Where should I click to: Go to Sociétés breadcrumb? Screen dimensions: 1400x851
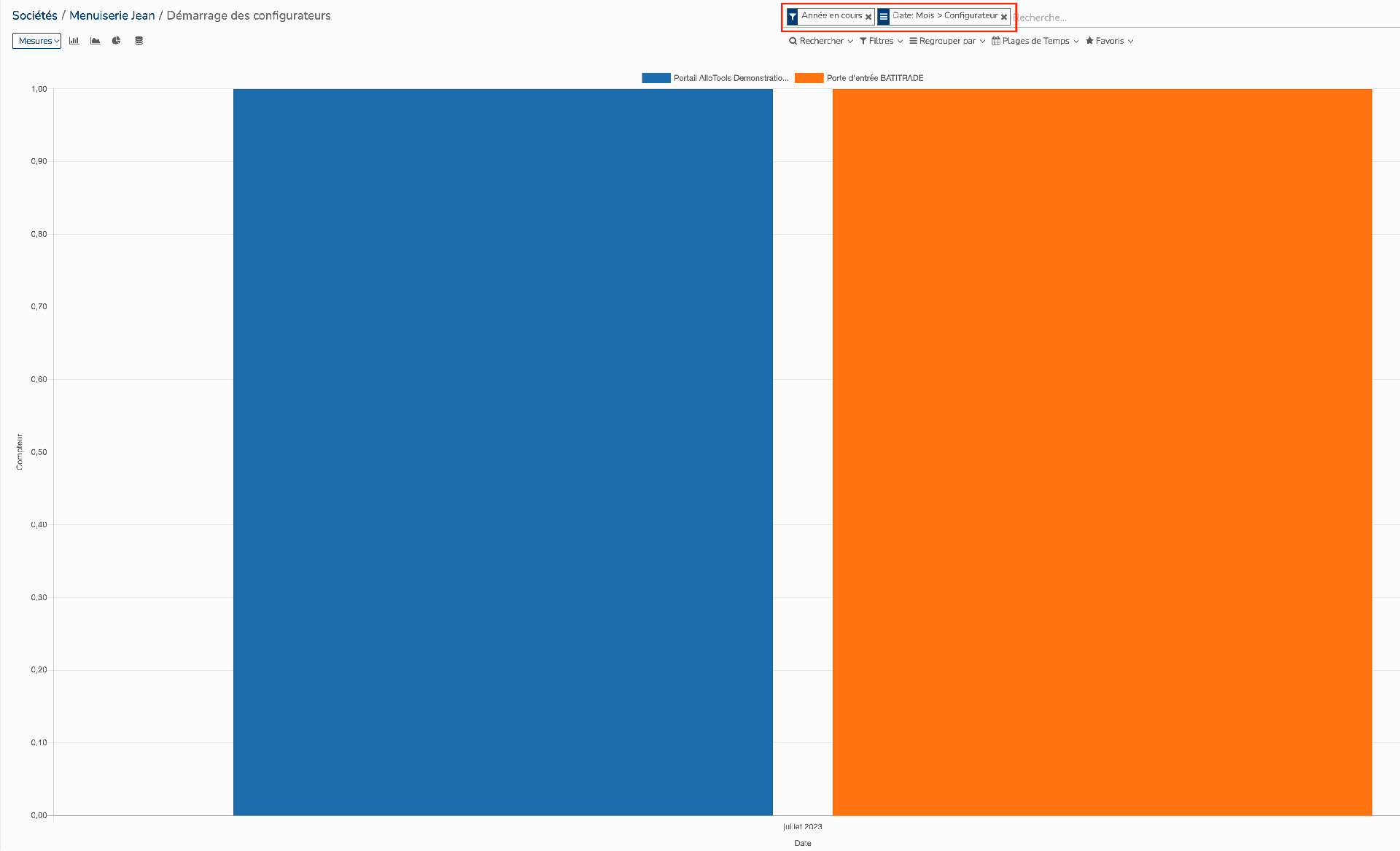35,15
